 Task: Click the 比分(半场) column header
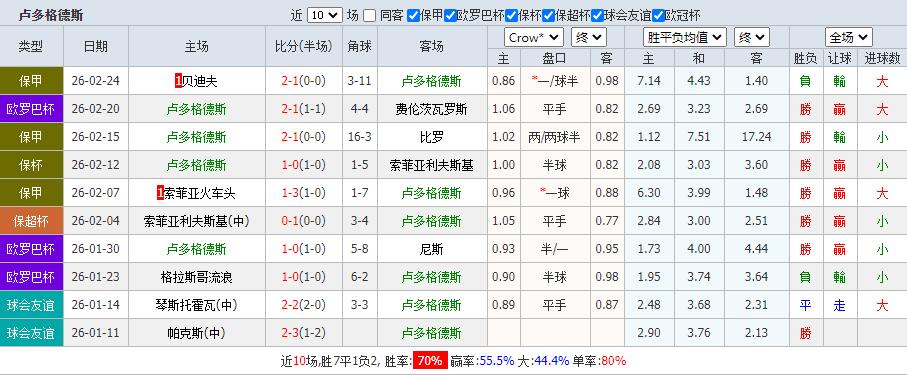coord(304,47)
